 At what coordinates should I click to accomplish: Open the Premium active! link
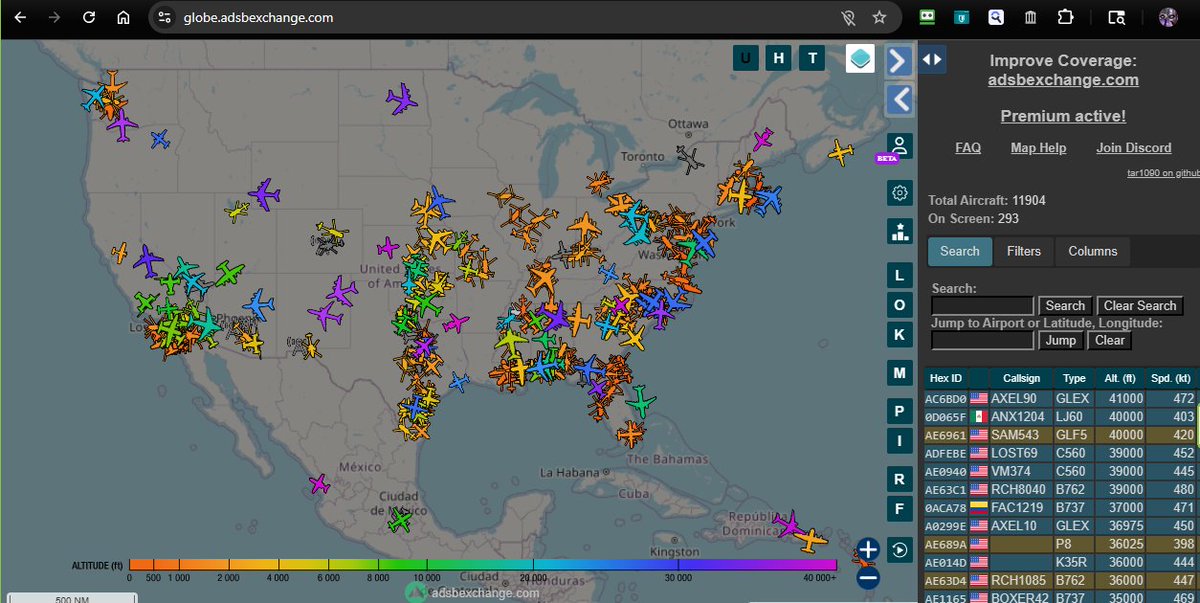click(x=1063, y=116)
